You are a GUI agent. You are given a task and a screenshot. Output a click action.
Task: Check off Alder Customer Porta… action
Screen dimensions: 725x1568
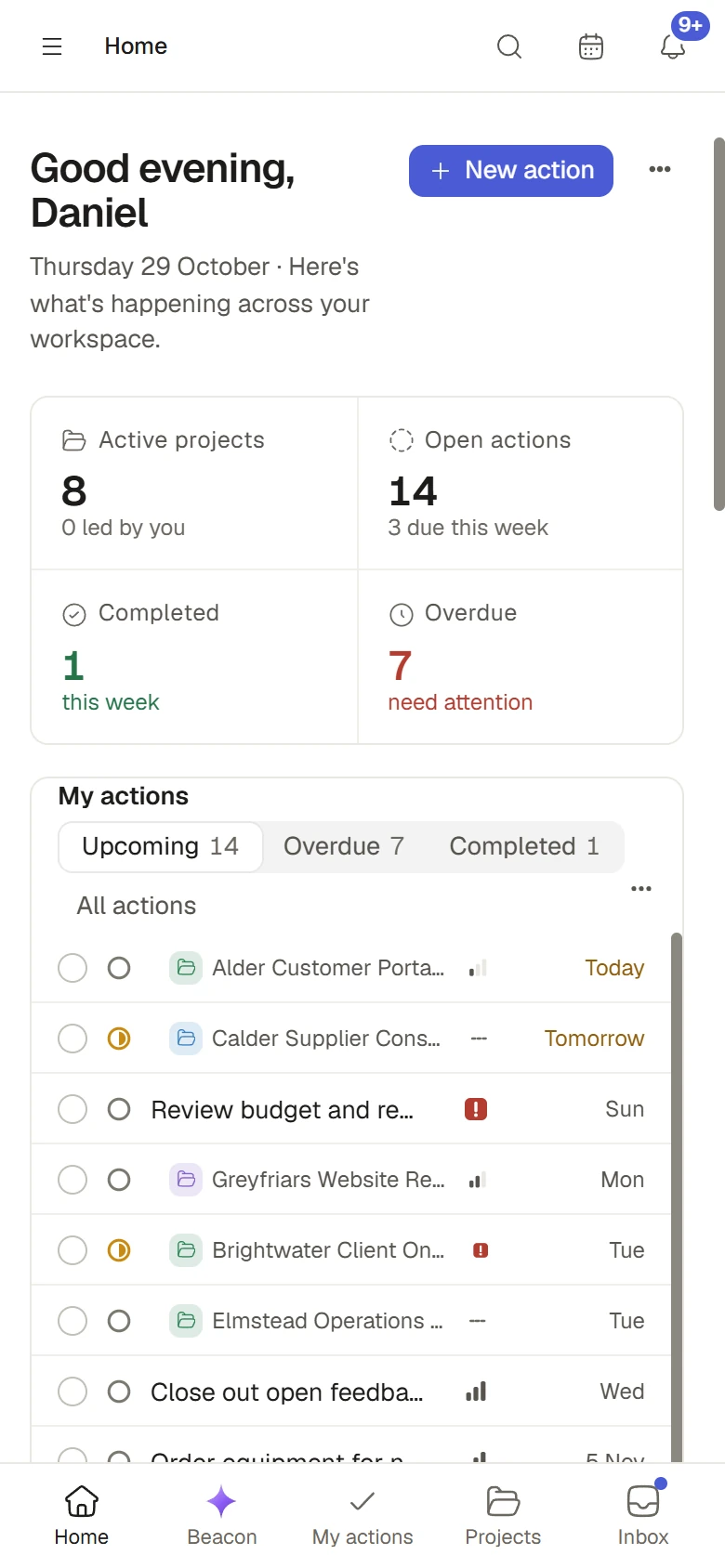[72, 968]
